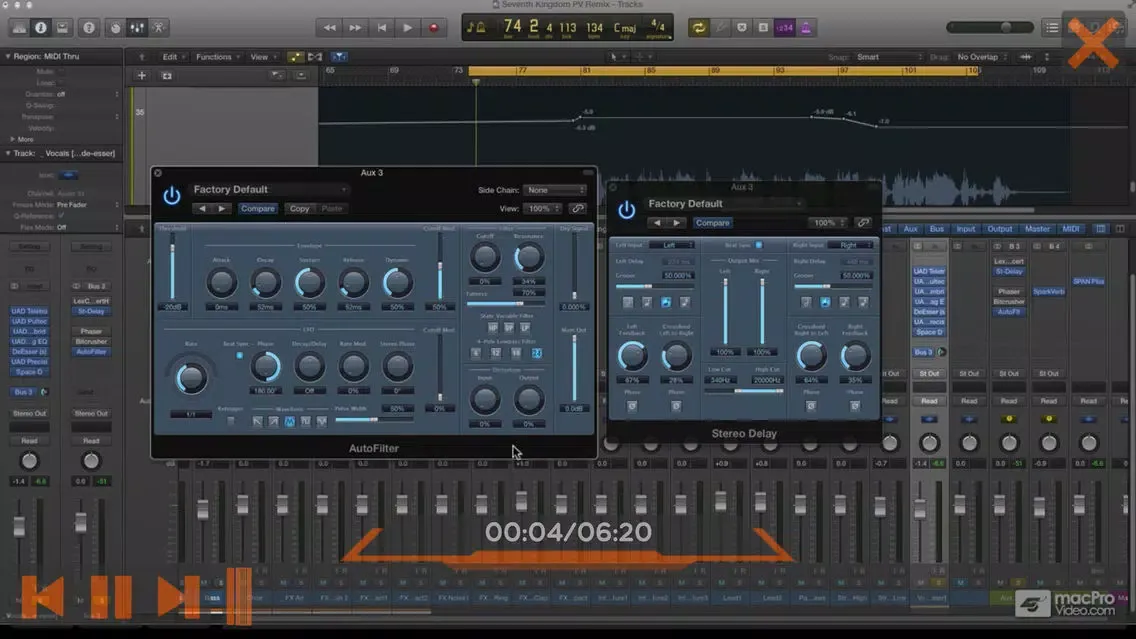This screenshot has width=1136, height=639.
Task: Open AutoFilter Factory Default preset menu
Action: pyautogui.click(x=269, y=190)
